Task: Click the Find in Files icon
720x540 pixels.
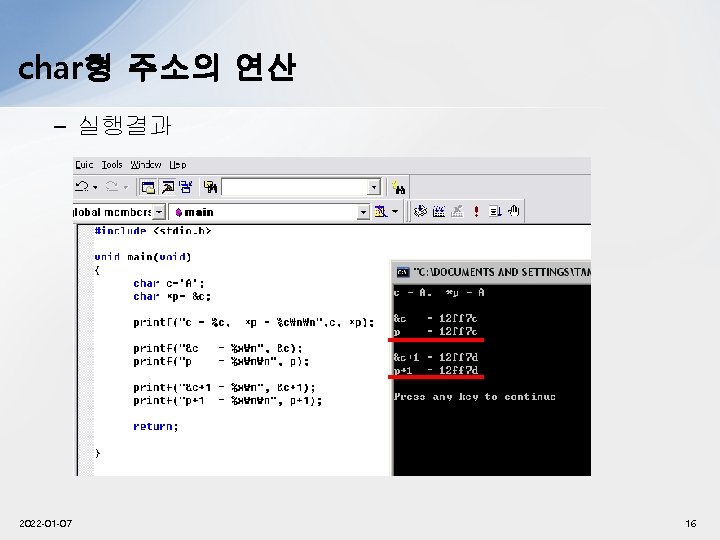Action: click(x=211, y=187)
